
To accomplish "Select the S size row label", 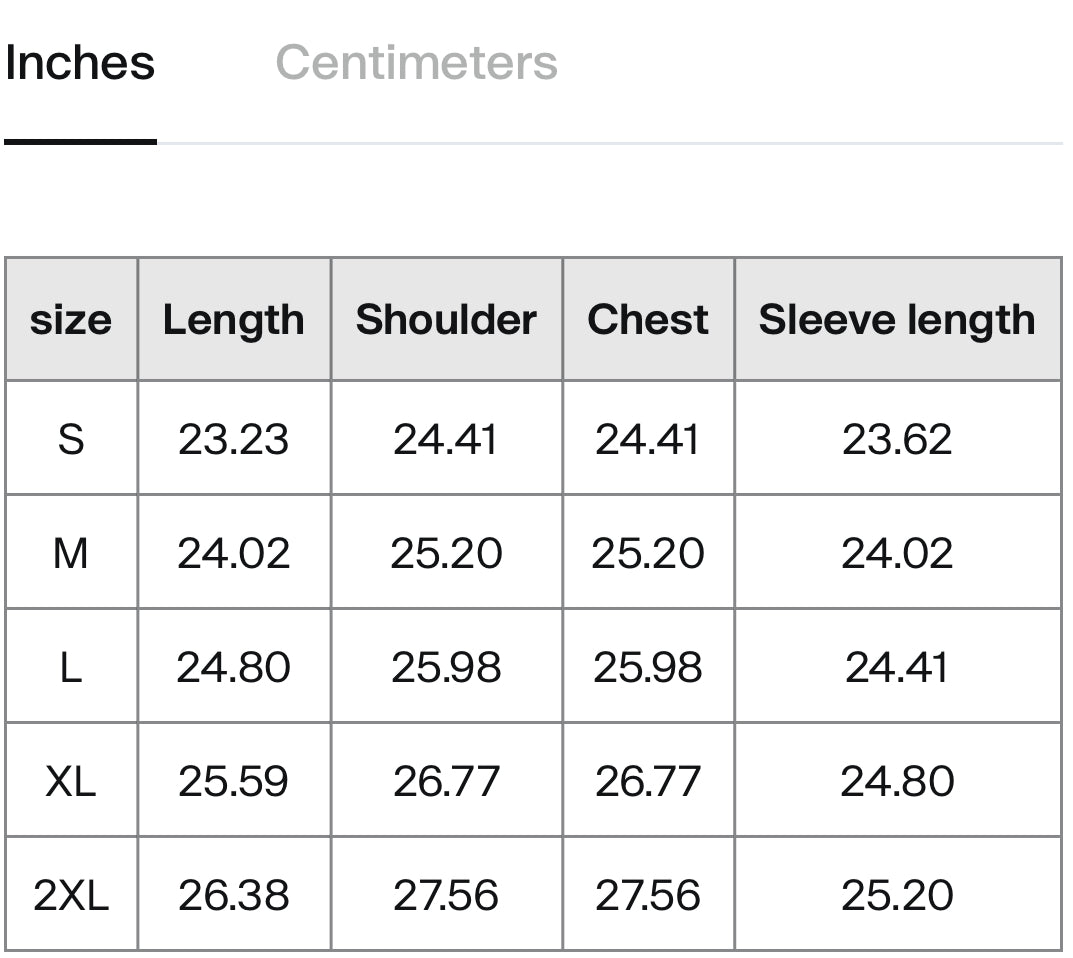I will point(71,439).
